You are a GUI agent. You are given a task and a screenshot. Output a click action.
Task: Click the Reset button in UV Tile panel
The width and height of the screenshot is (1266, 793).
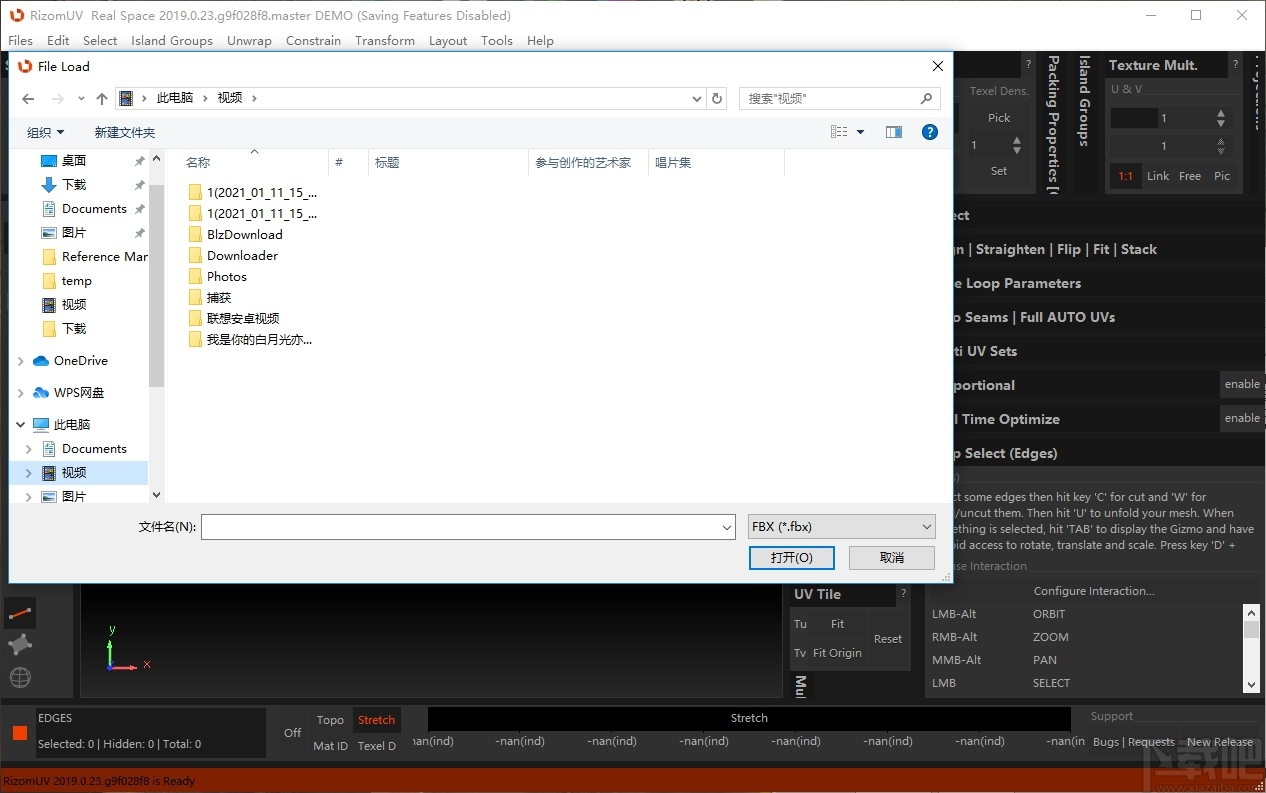pyautogui.click(x=888, y=638)
